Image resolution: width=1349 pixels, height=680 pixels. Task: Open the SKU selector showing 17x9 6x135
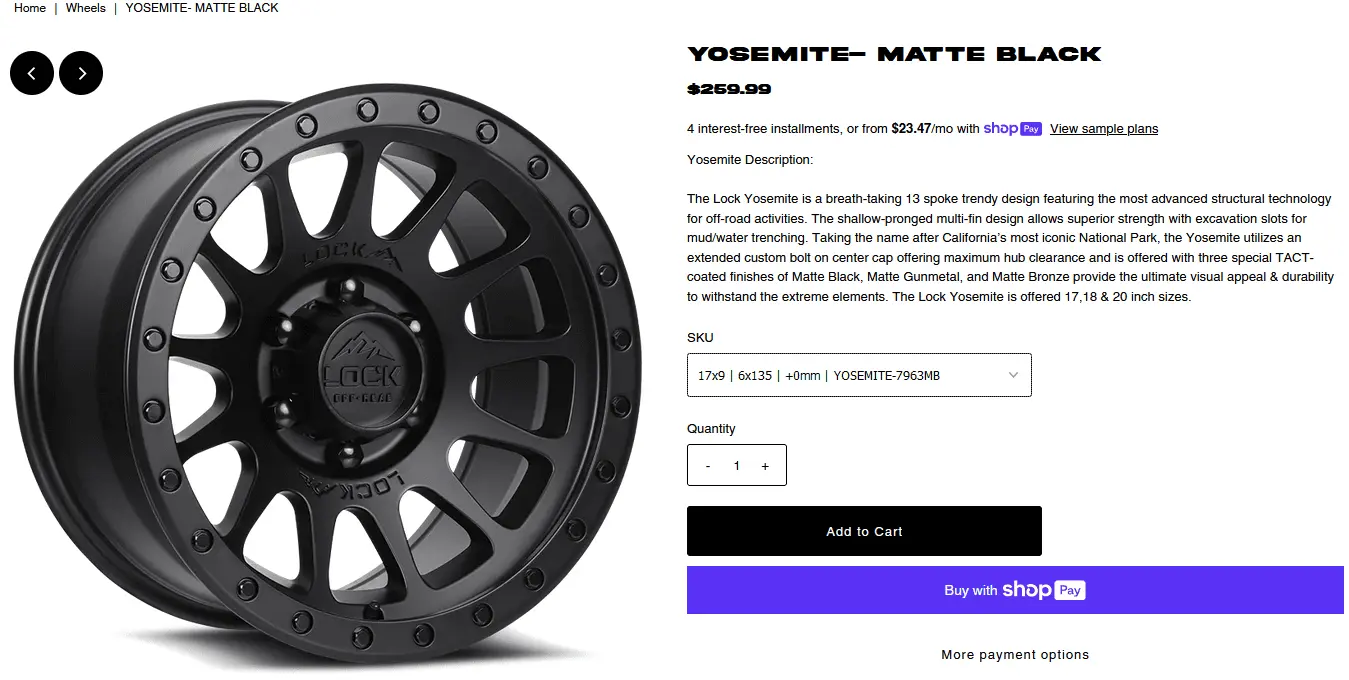859,375
